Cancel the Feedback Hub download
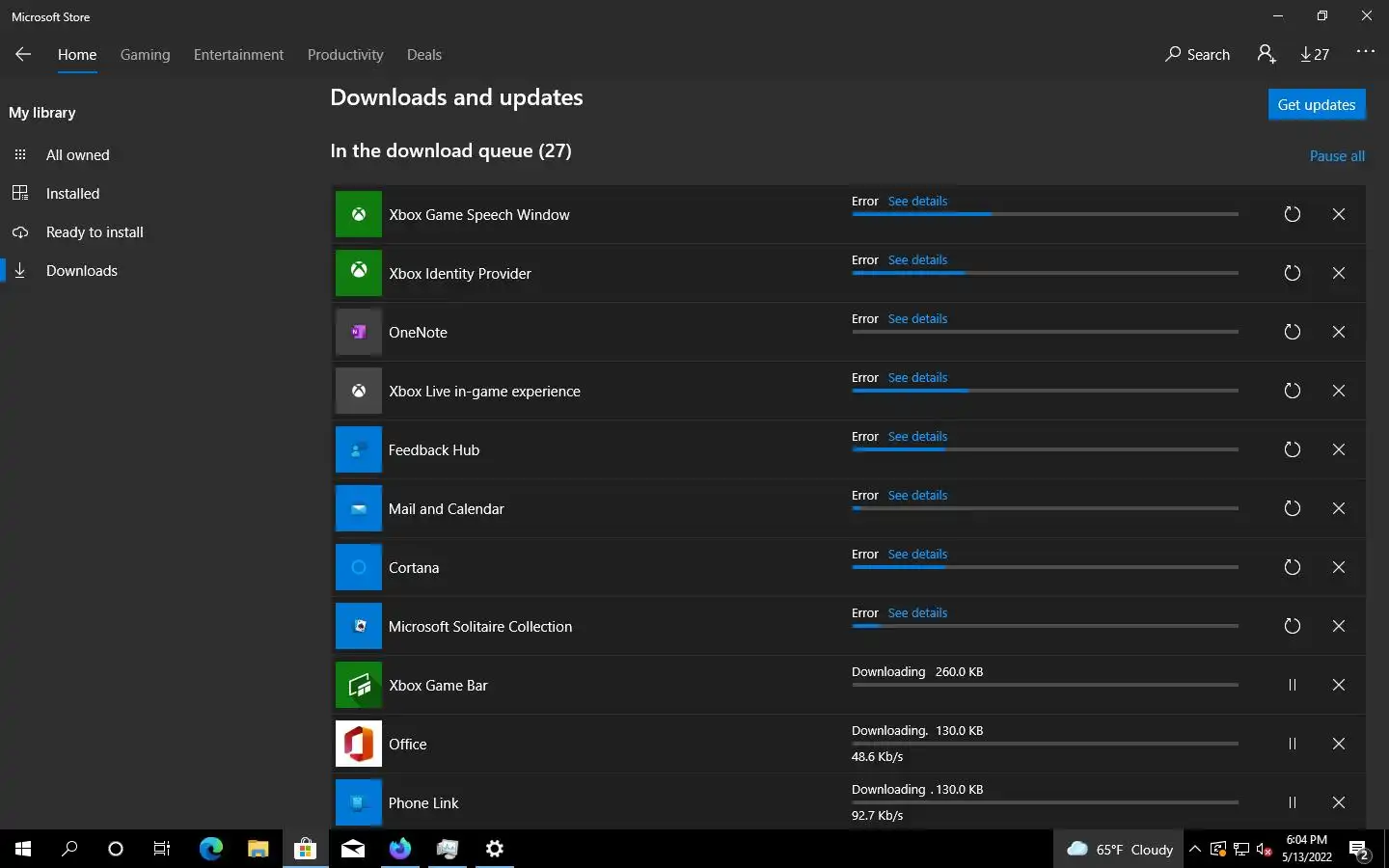 click(x=1339, y=449)
